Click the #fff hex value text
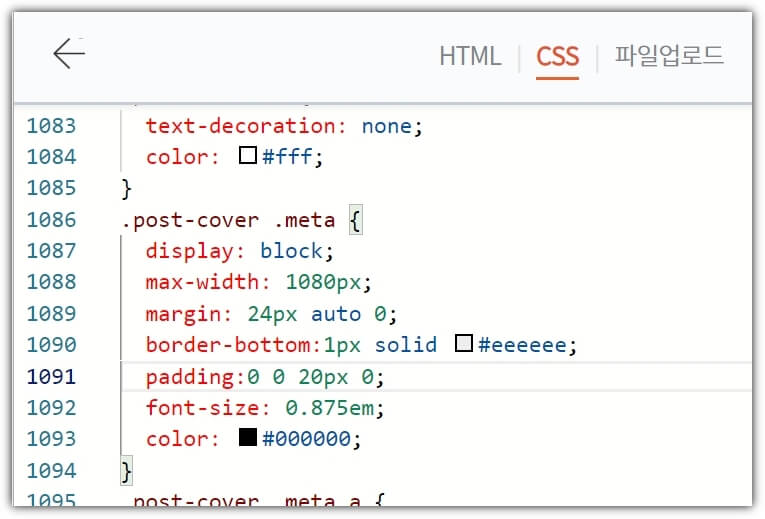765x519 pixels. click(x=287, y=157)
